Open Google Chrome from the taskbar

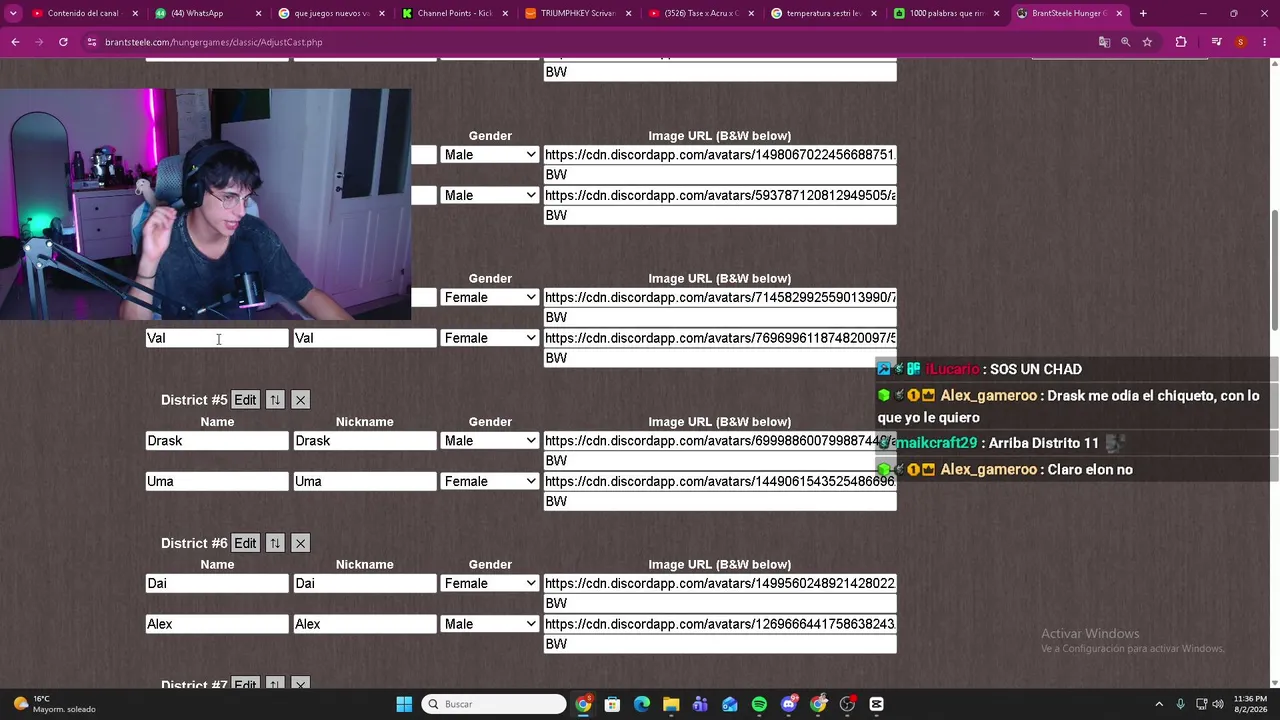(583, 704)
